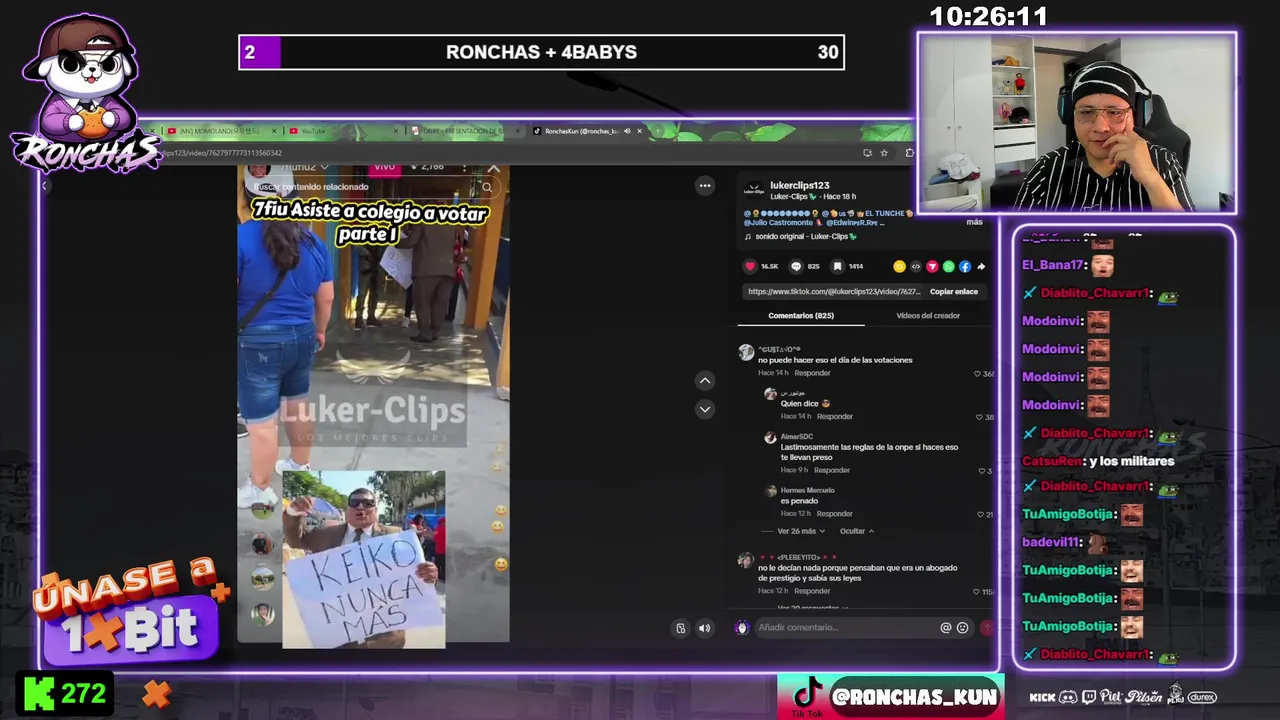The height and width of the screenshot is (720, 1280).
Task: Bookmark page with browser star icon
Action: [884, 153]
